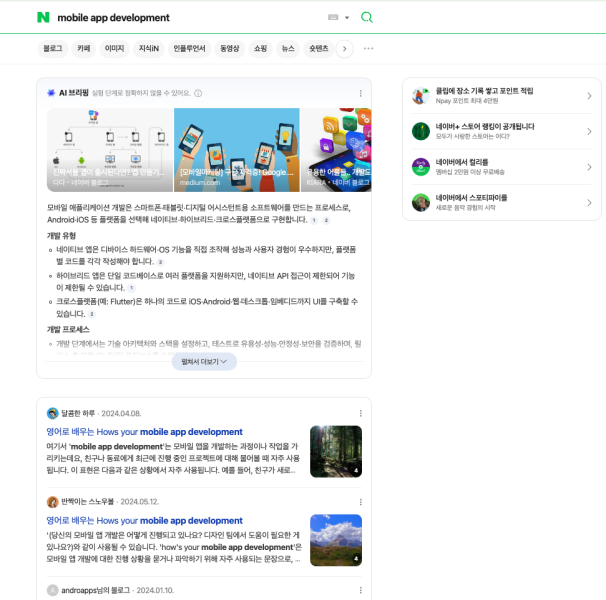The width and height of the screenshot is (606, 600).
Task: Click 달콤한 하루 blogger profile avatar
Action: [53, 413]
